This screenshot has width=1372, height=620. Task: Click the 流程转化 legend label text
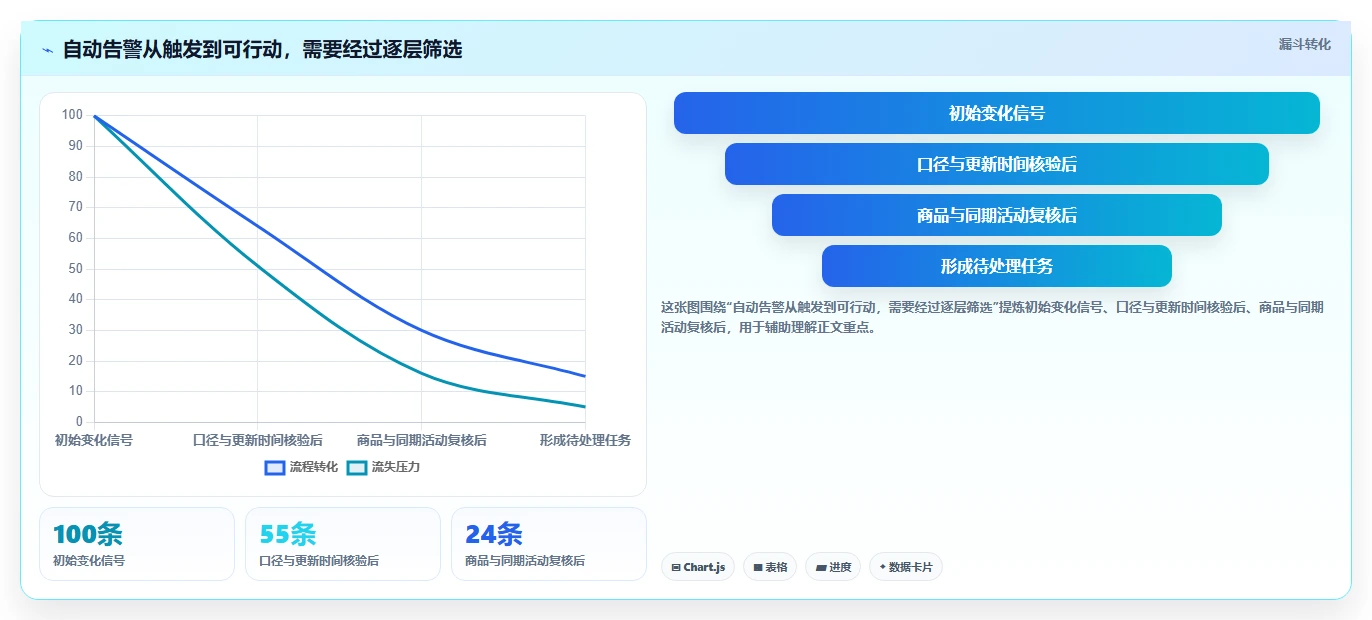point(314,467)
